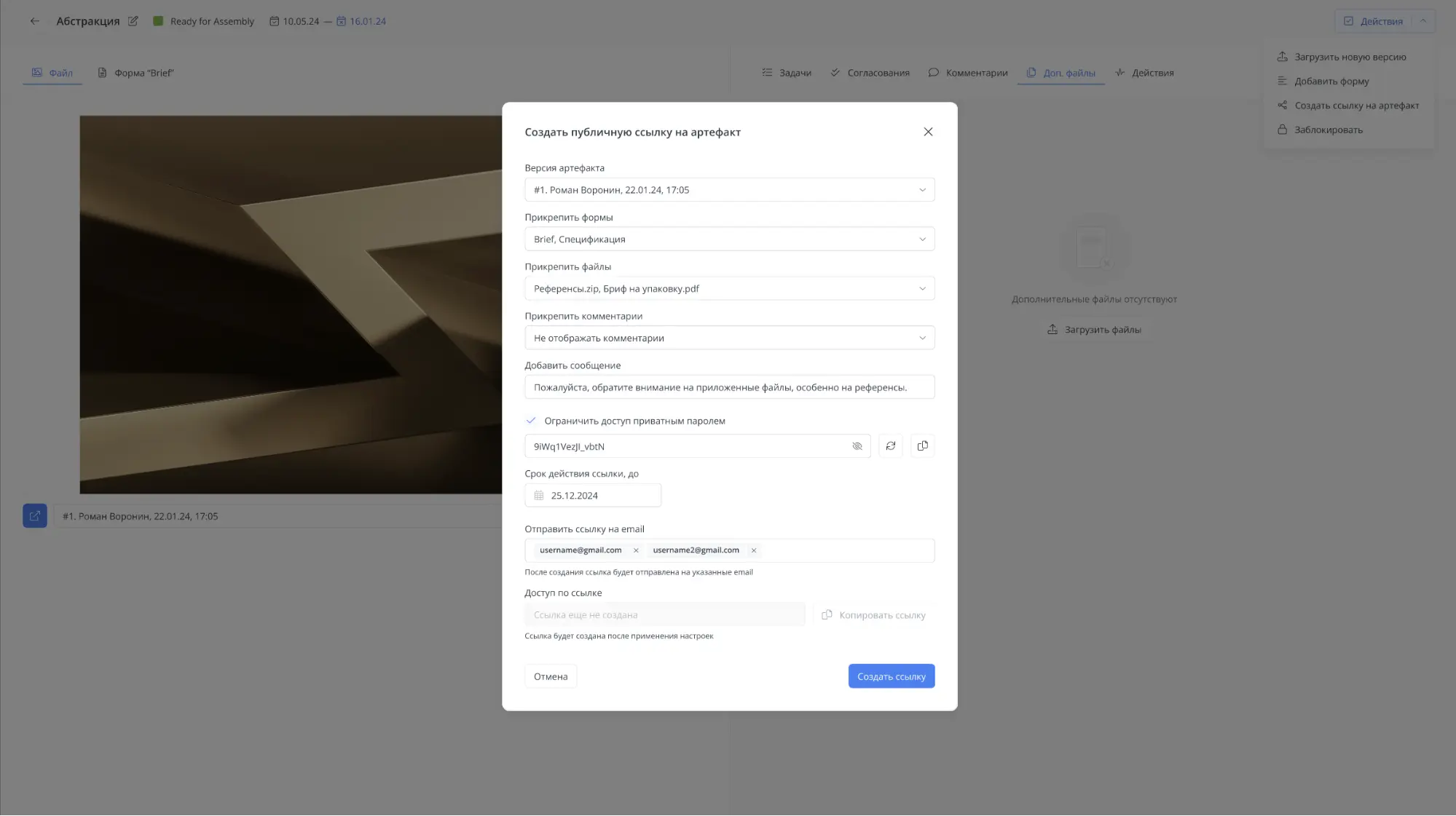Screen dimensions: 1456x816
Task: Open the Действия tab in right panel
Action: (x=1144, y=73)
